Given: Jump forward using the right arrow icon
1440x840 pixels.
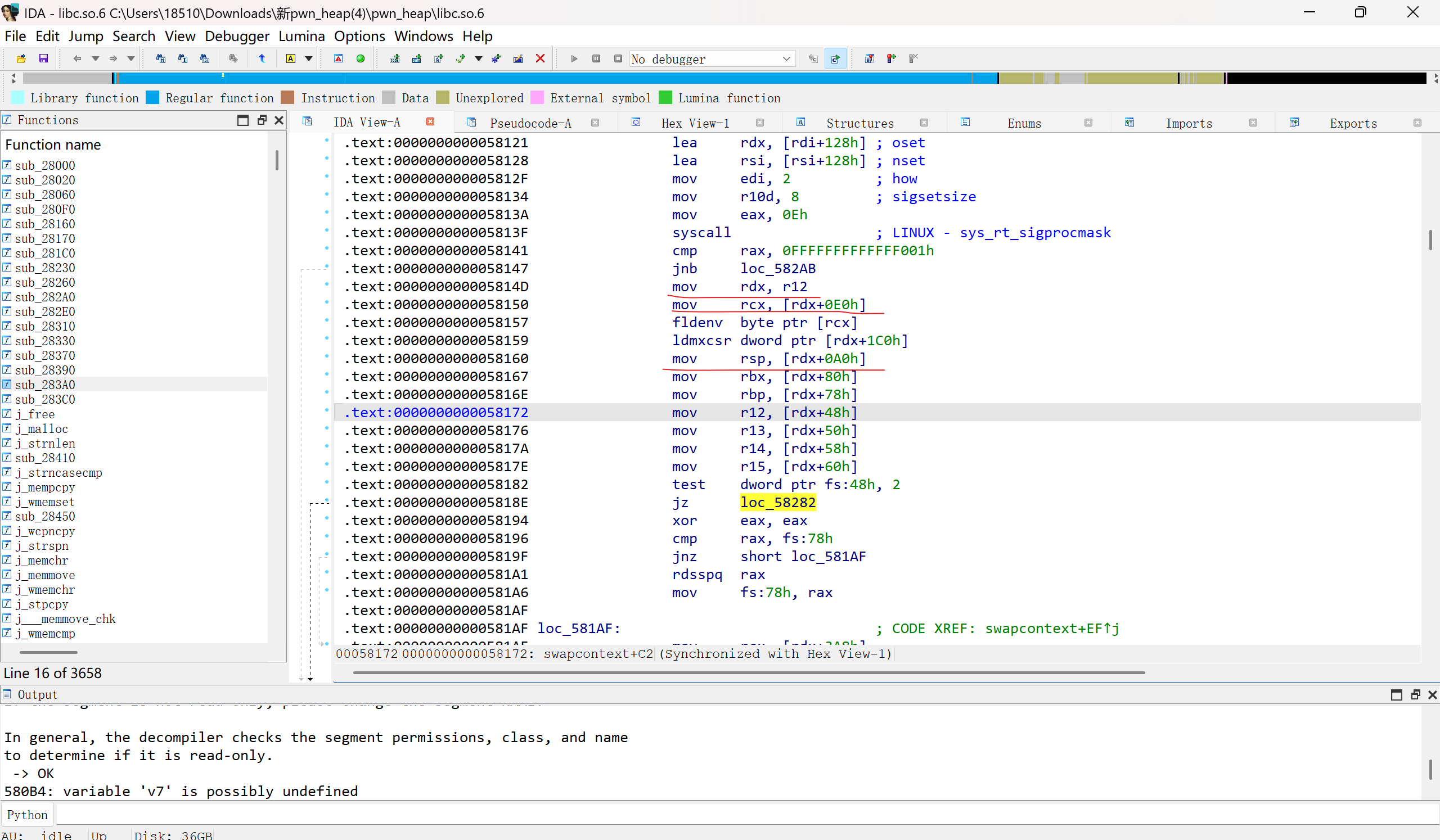Looking at the screenshot, I should pyautogui.click(x=113, y=58).
